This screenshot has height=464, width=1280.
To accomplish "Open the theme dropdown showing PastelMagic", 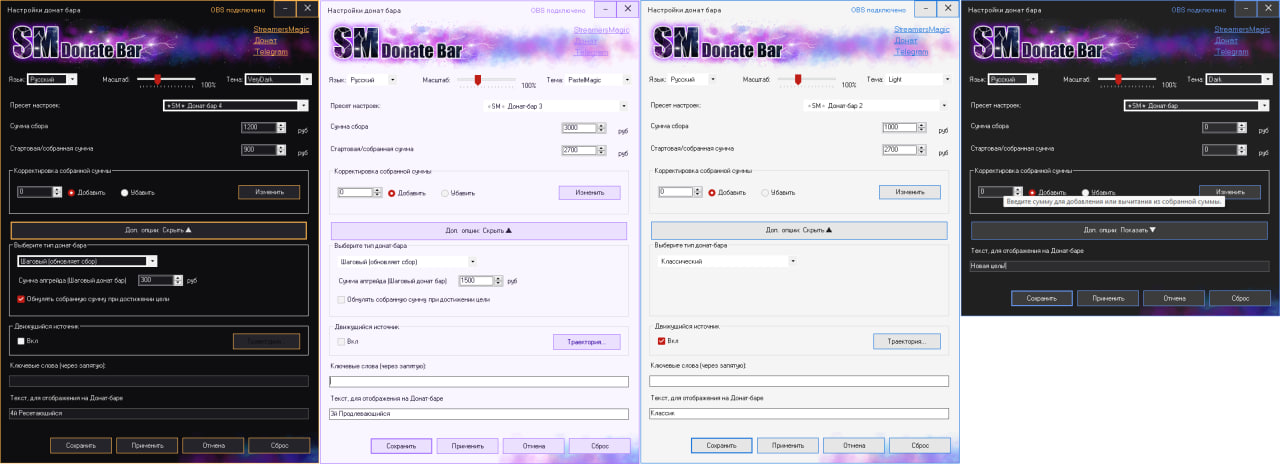I will pyautogui.click(x=597, y=79).
